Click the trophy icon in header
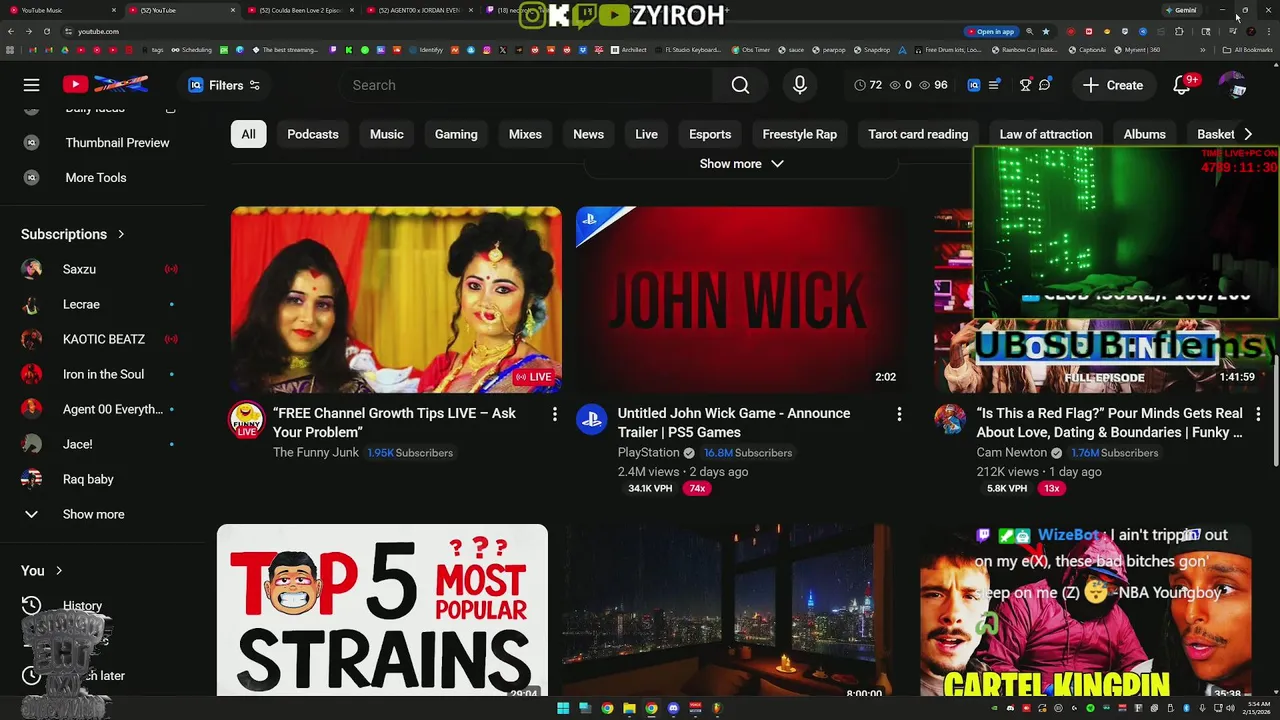Viewport: 1280px width, 720px height. coord(1025,85)
